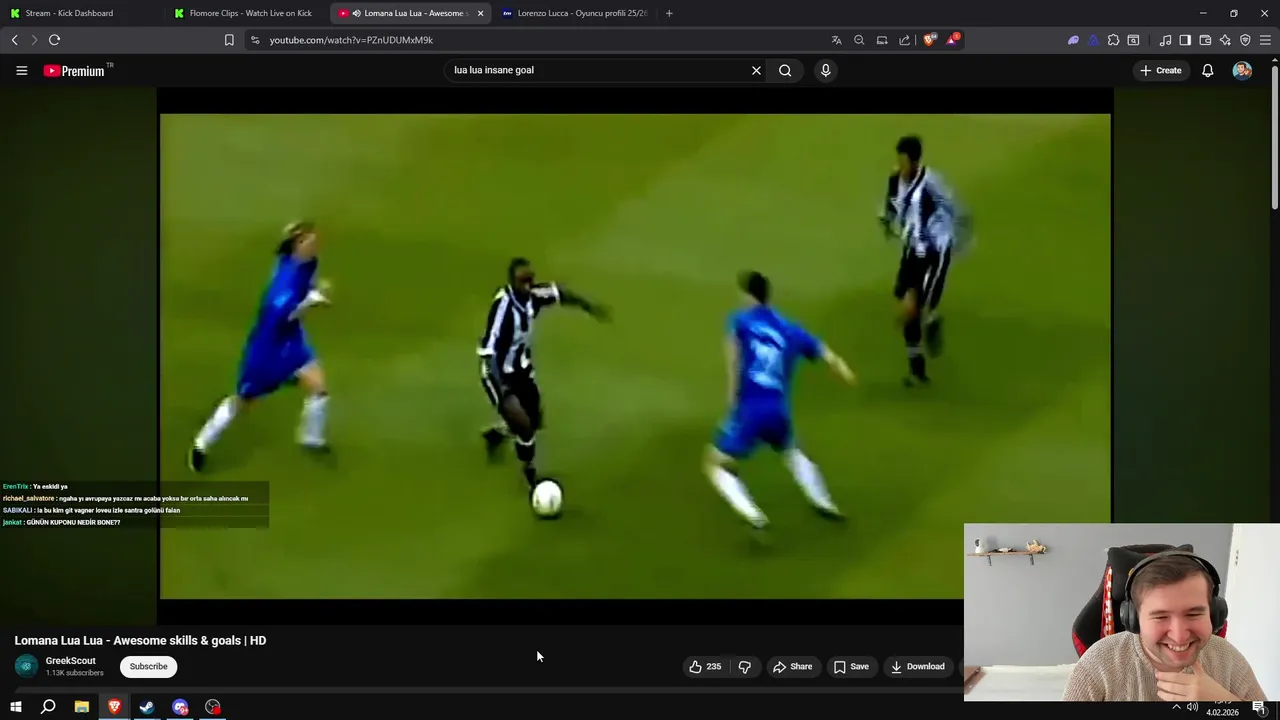The width and height of the screenshot is (1280, 720).
Task: Select the Lomana Lua Lua YouTube tab
Action: (x=410, y=13)
